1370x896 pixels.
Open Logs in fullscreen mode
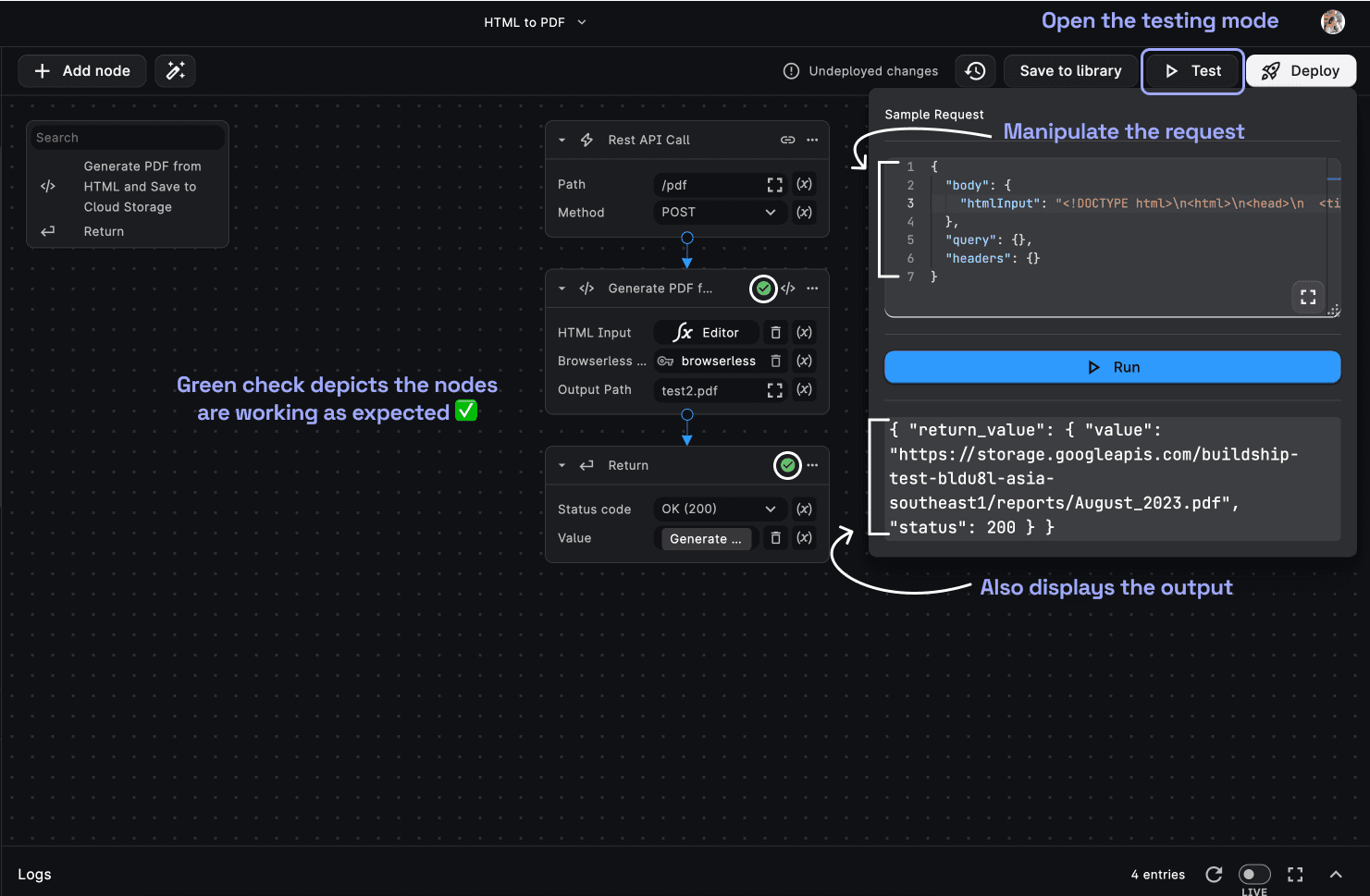click(1295, 874)
